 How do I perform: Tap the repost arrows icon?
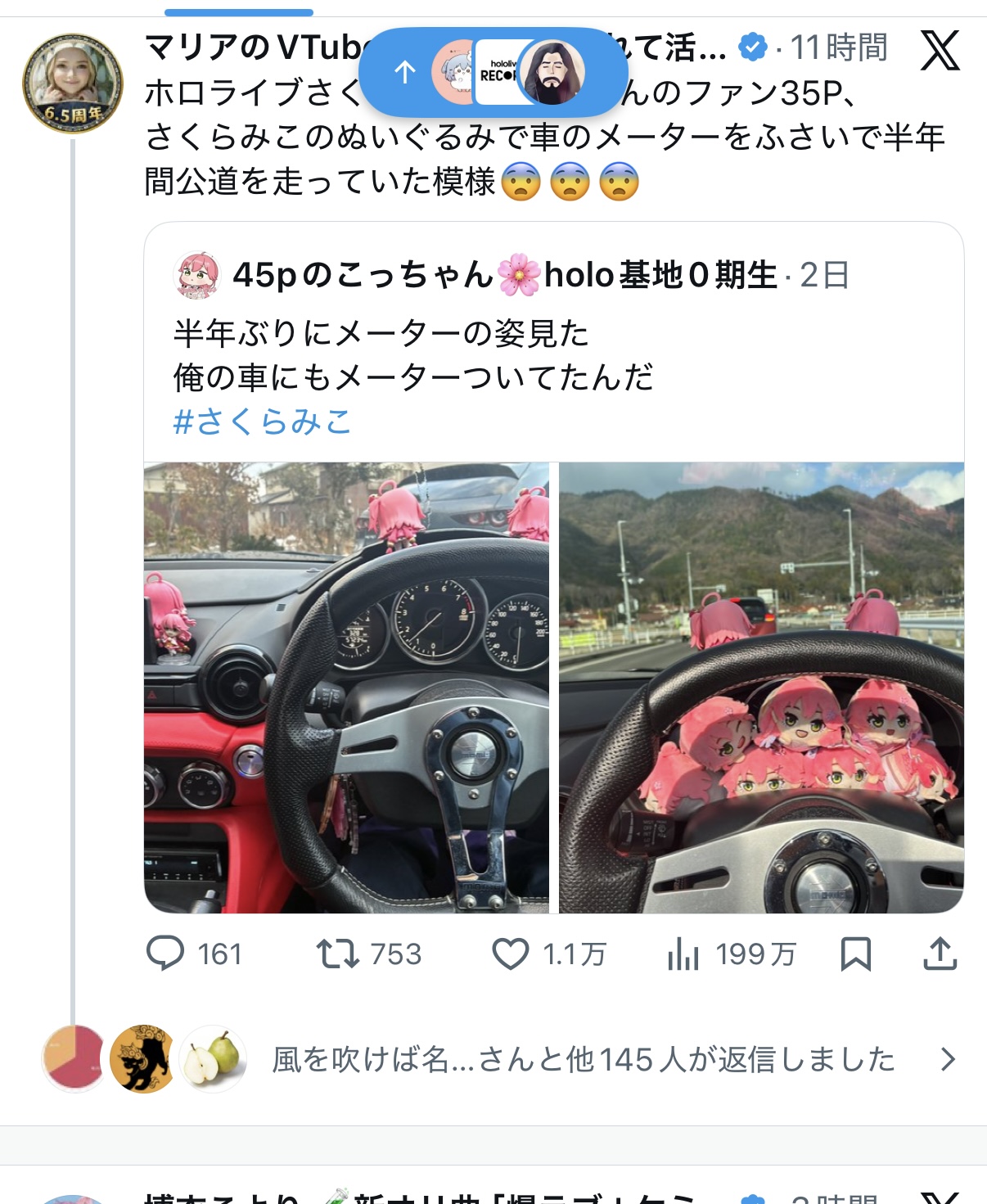pos(337,954)
